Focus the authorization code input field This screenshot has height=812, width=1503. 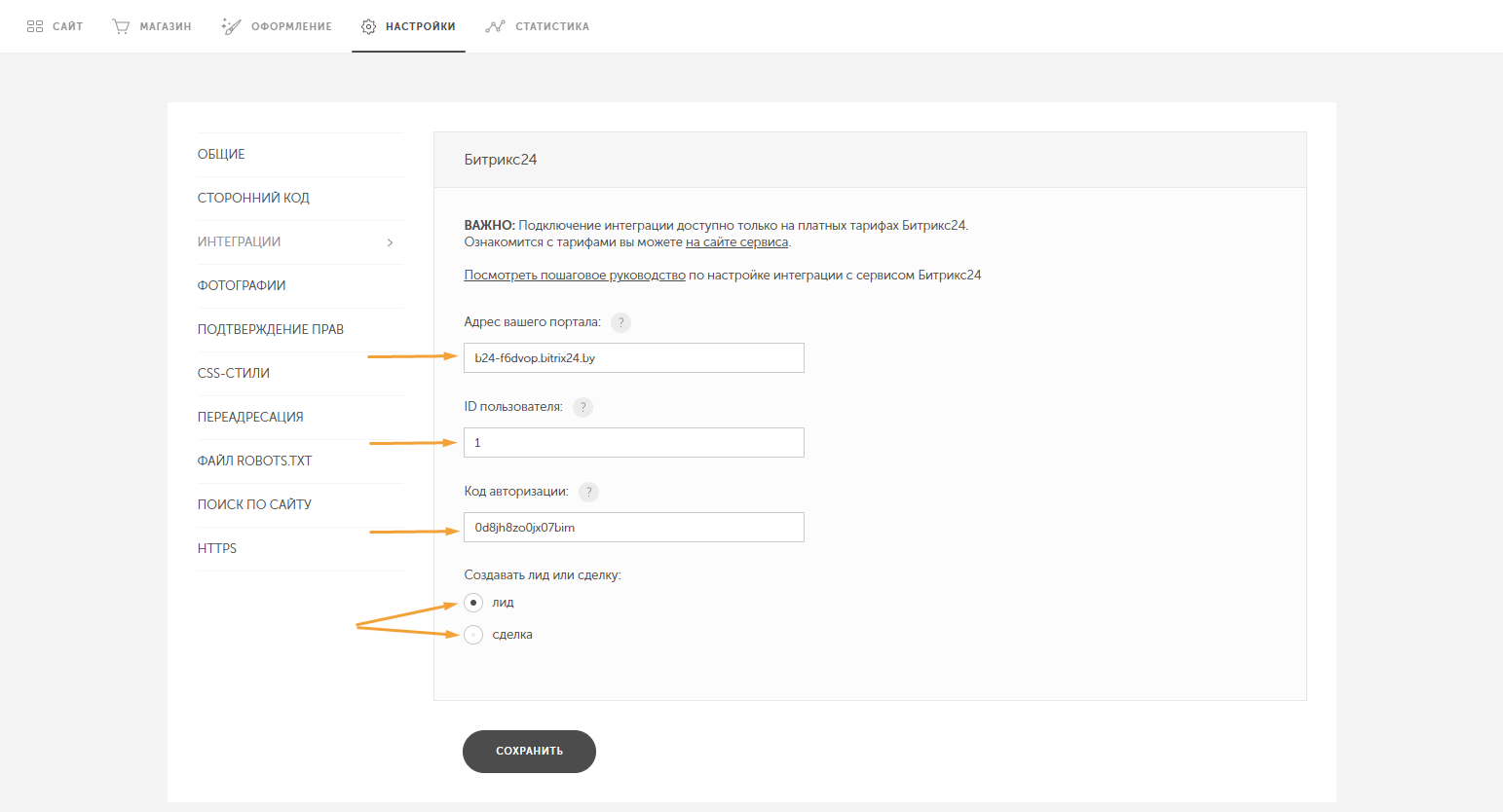coord(634,527)
